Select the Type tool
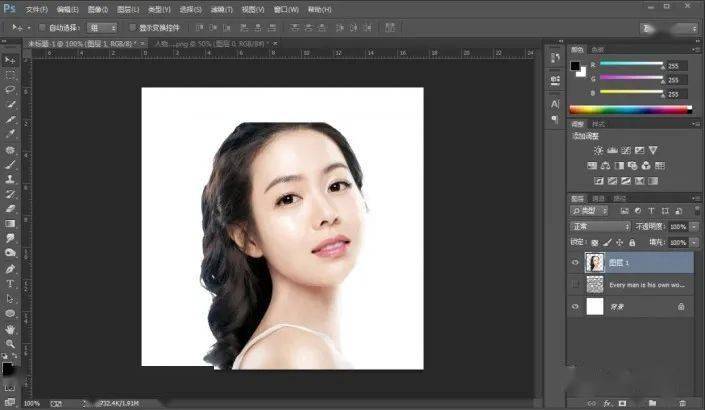 pos(10,284)
